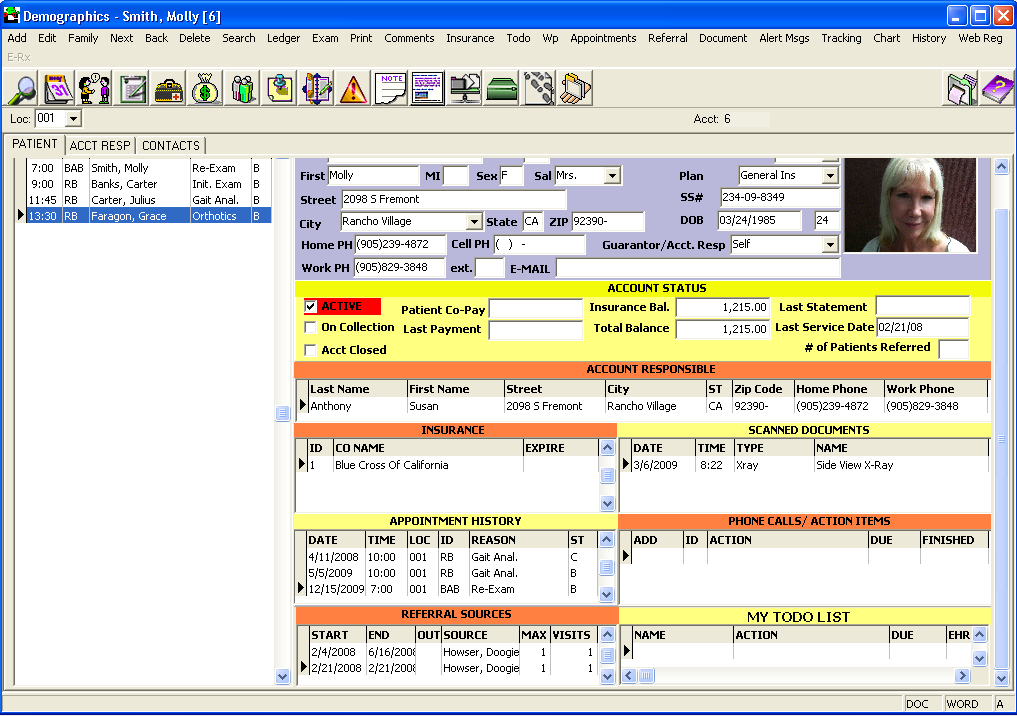Select the 13:30 Faragon, Grace appointment row

(149, 216)
